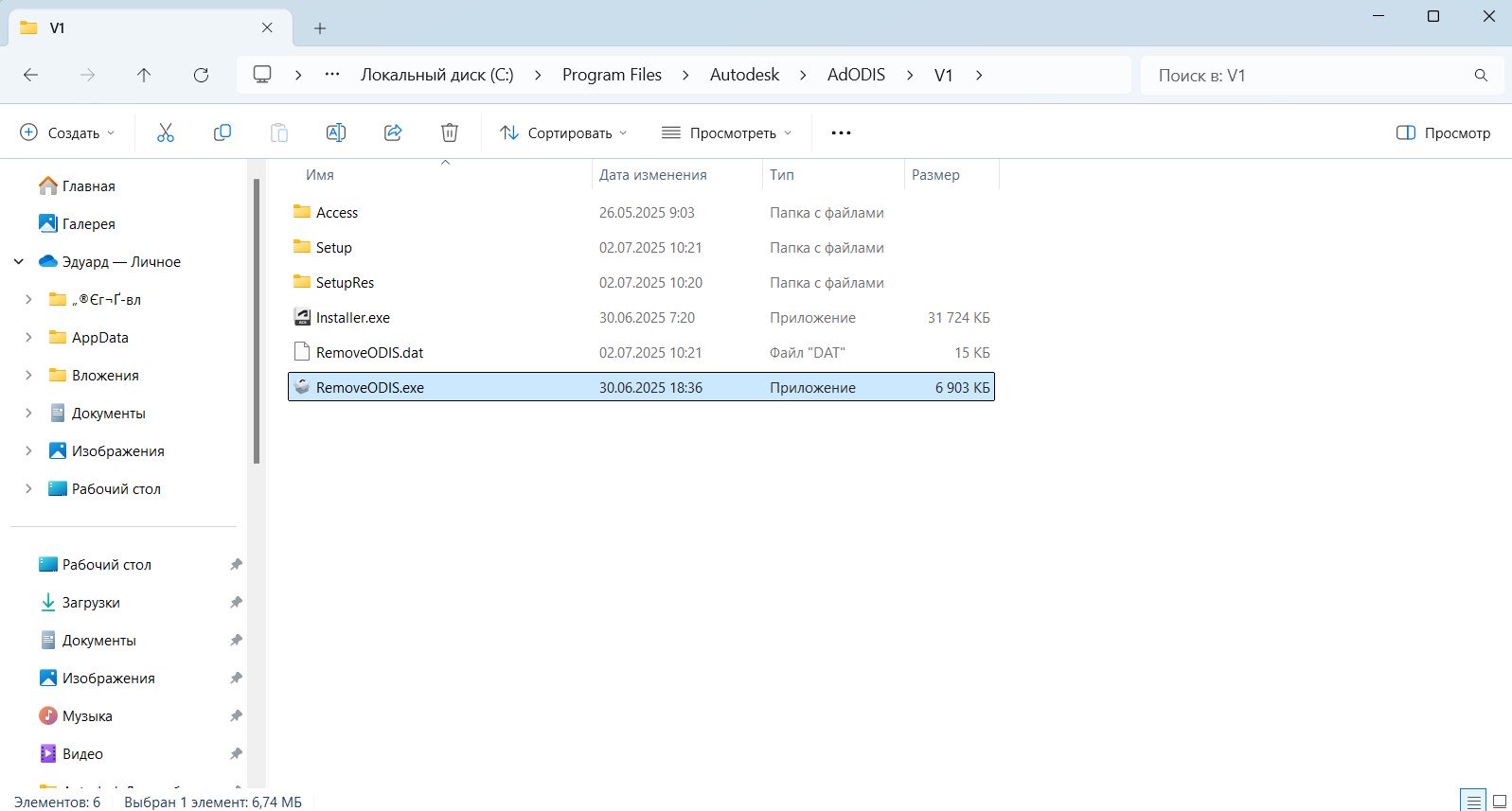Screen dimensions: 1512x811
Task: Click Autodesk breadcrumb in address bar
Action: tap(744, 75)
